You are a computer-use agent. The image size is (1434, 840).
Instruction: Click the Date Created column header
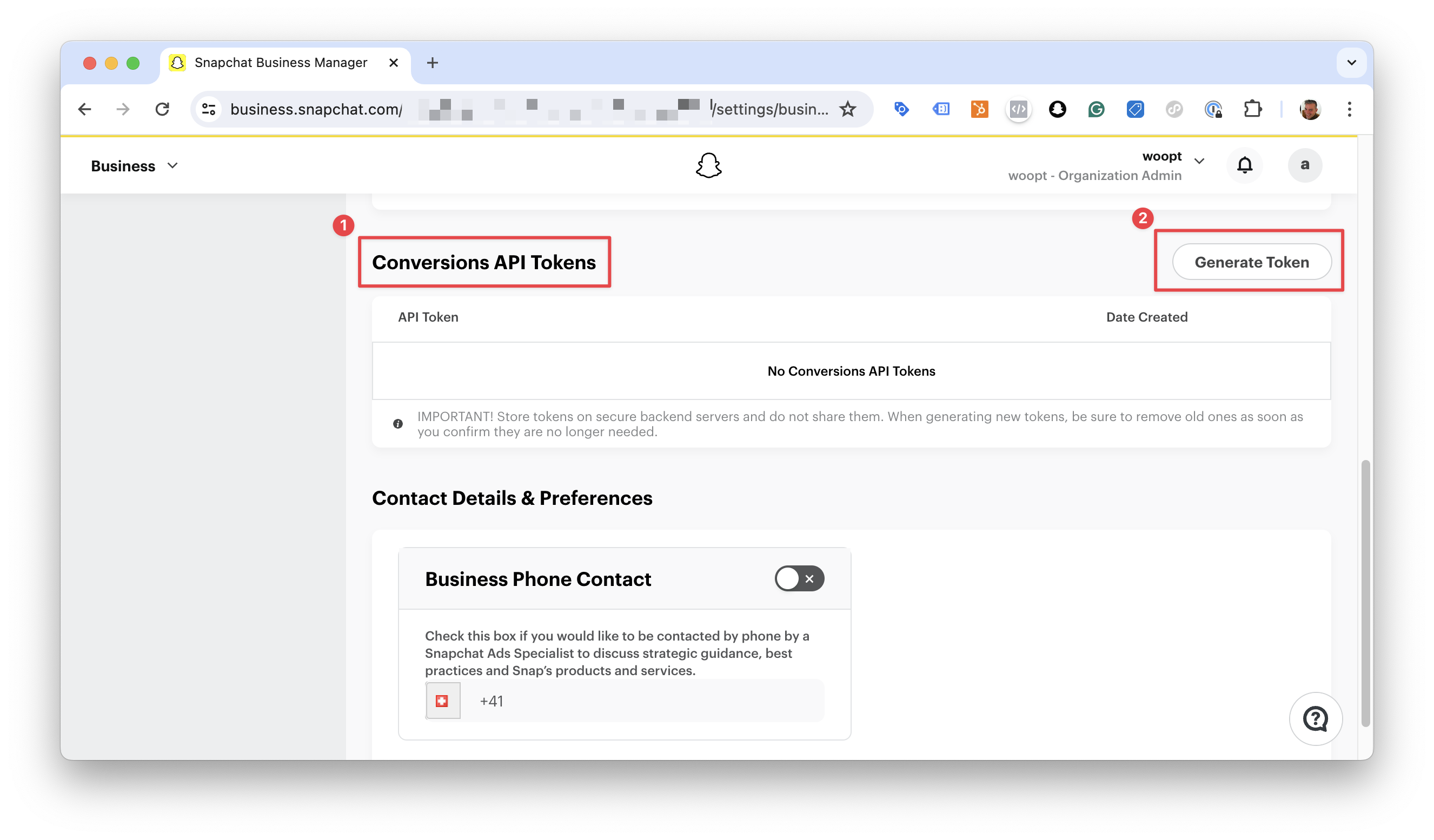coord(1147,317)
